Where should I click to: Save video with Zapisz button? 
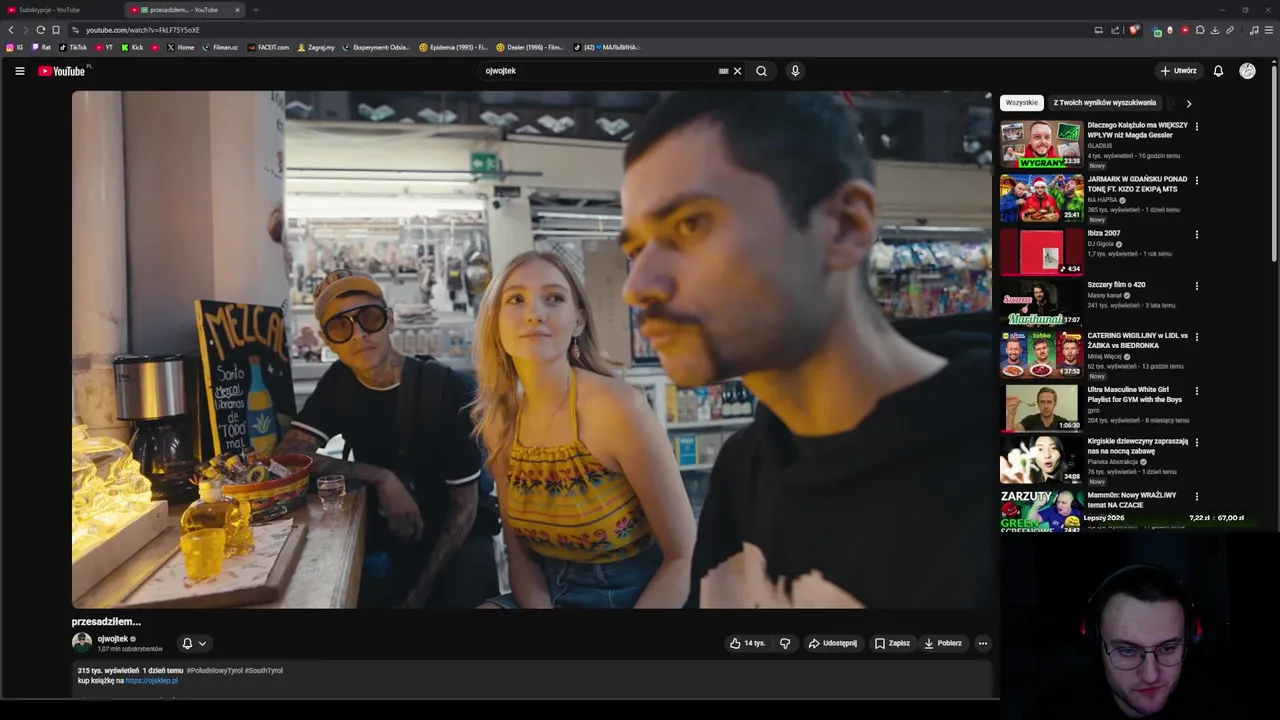point(892,643)
